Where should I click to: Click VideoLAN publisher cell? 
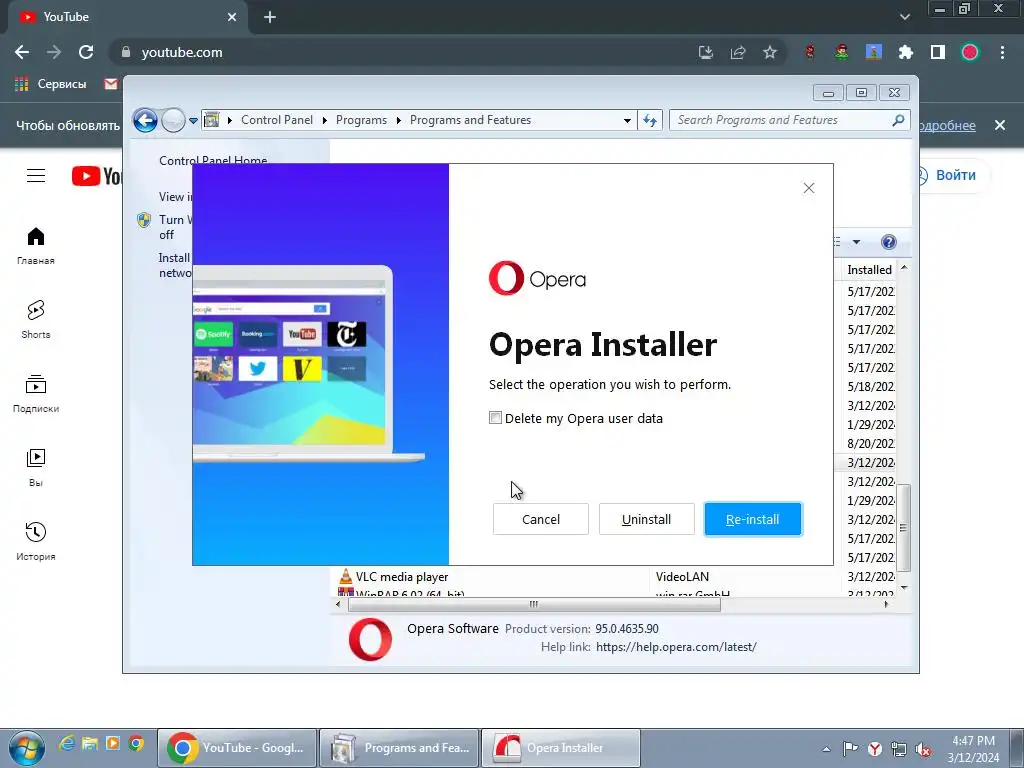(x=682, y=577)
